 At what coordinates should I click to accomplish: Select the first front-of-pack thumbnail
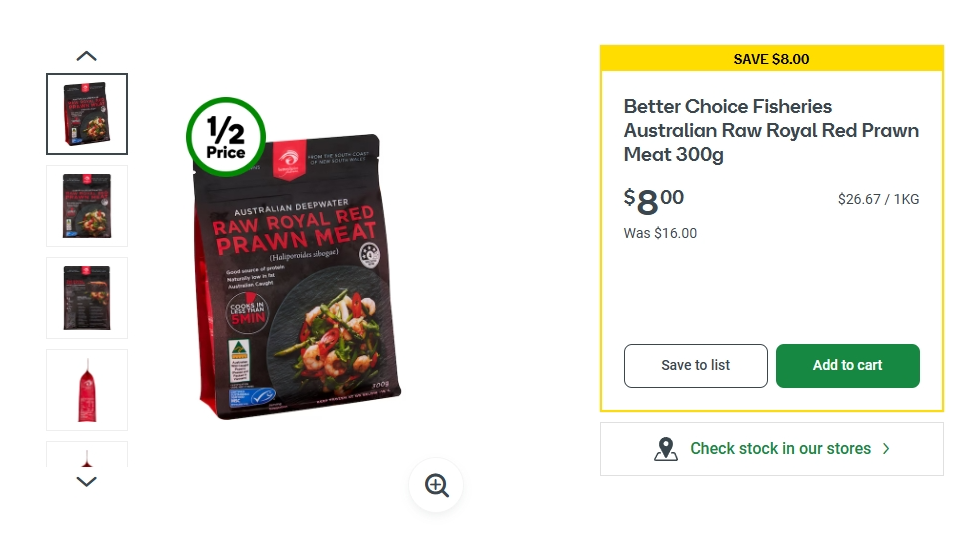click(87, 114)
